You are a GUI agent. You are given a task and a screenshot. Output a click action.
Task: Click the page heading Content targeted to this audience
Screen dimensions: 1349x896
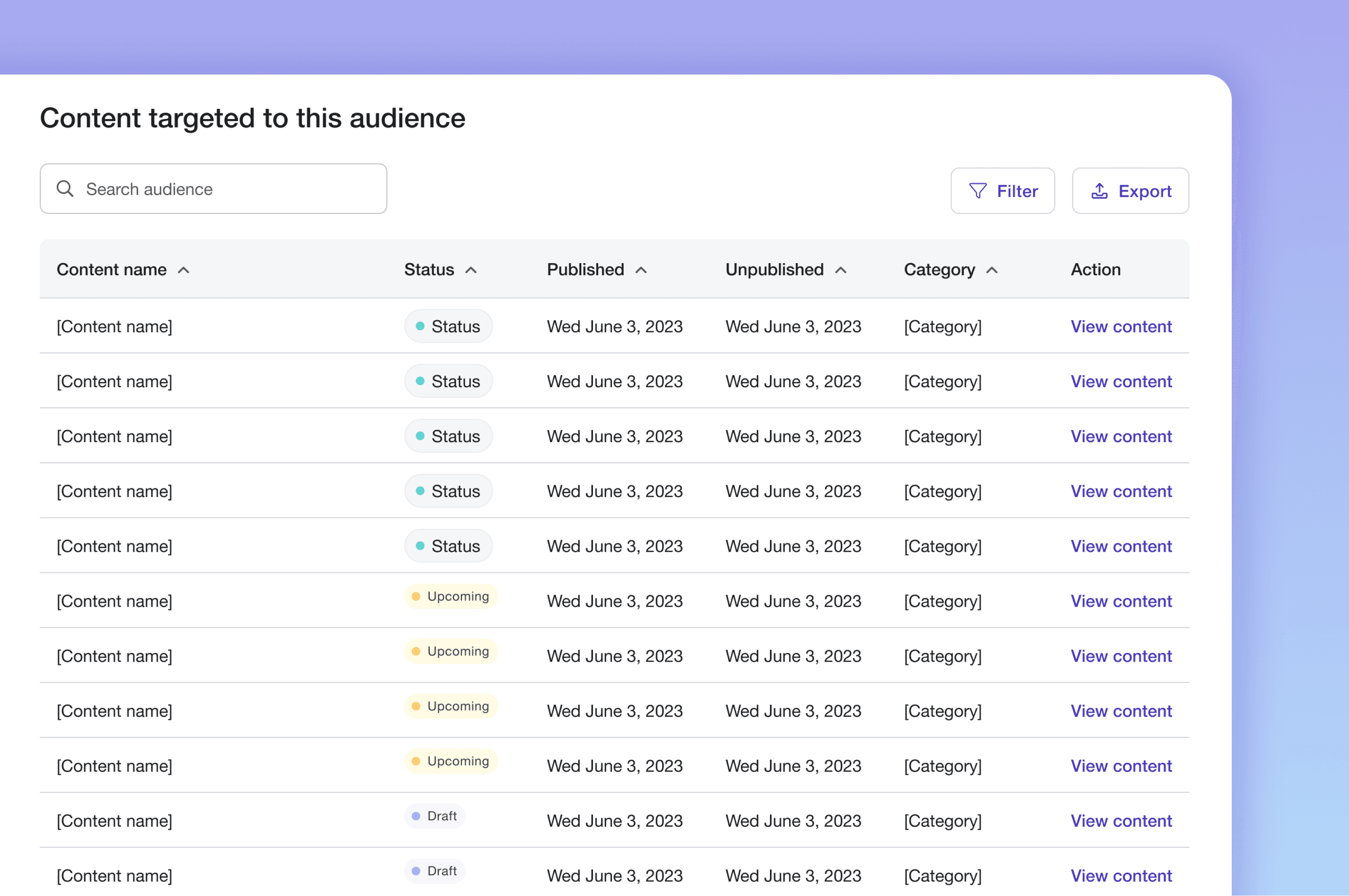tap(253, 119)
